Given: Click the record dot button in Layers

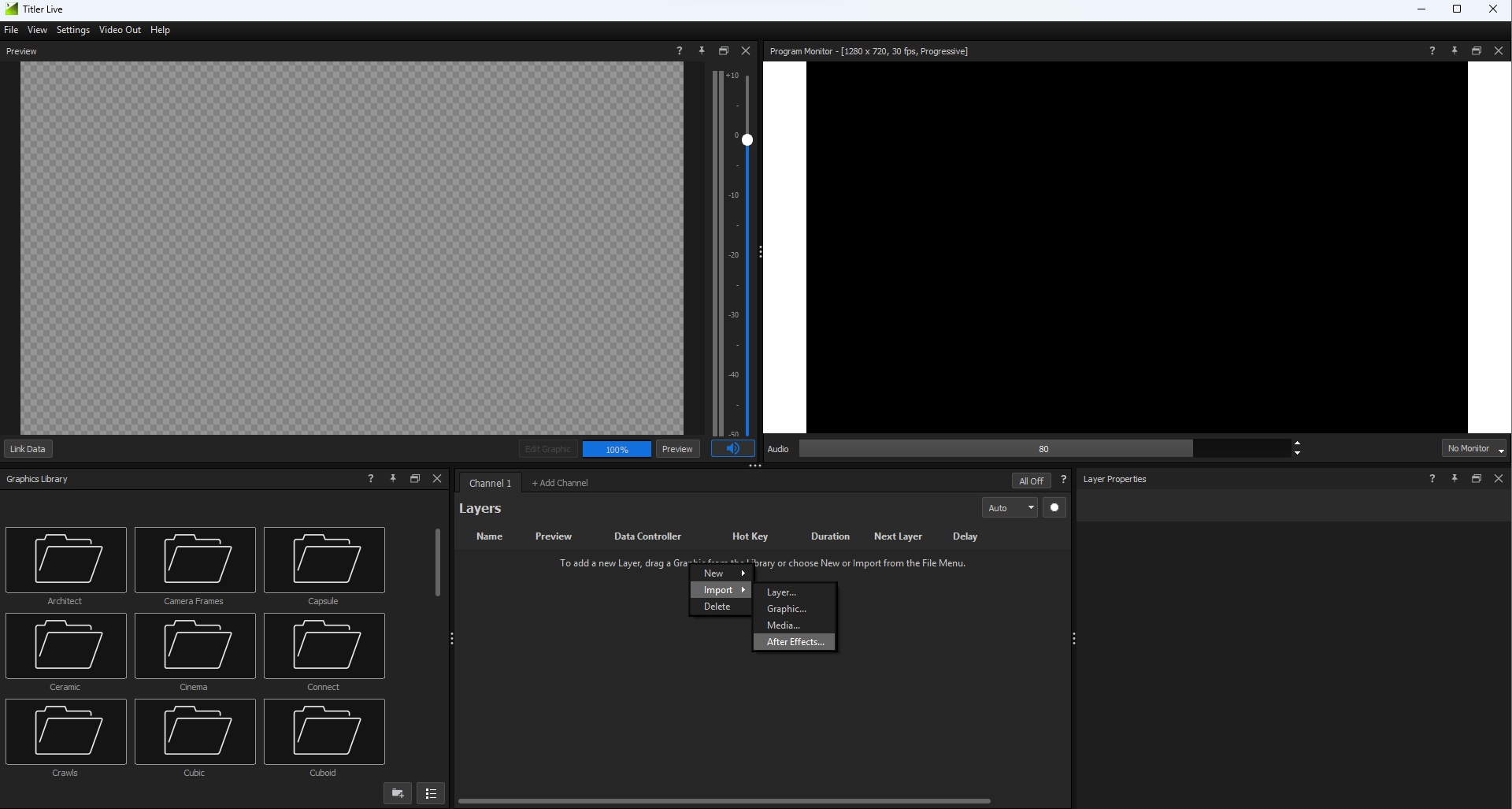Looking at the screenshot, I should (1054, 507).
